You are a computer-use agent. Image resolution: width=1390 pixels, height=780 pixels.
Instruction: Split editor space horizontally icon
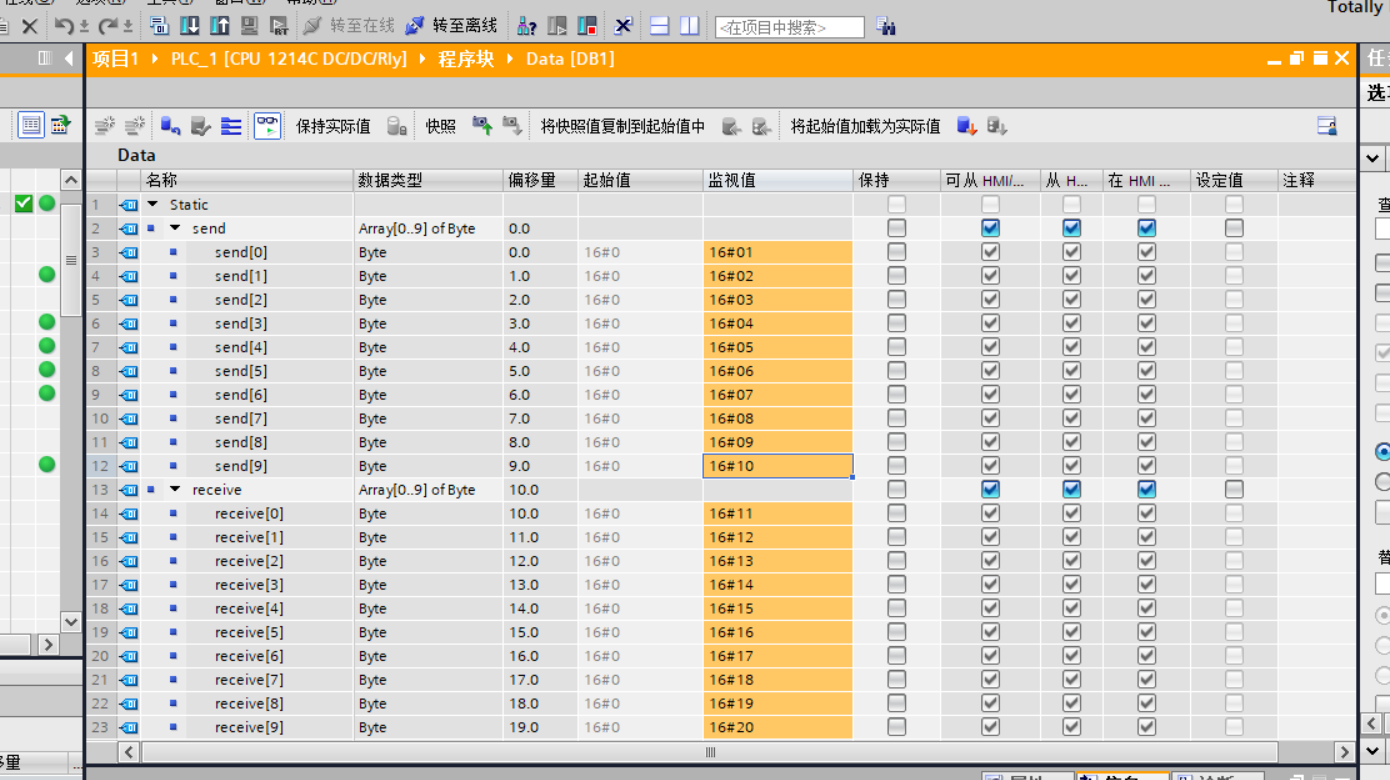click(660, 26)
